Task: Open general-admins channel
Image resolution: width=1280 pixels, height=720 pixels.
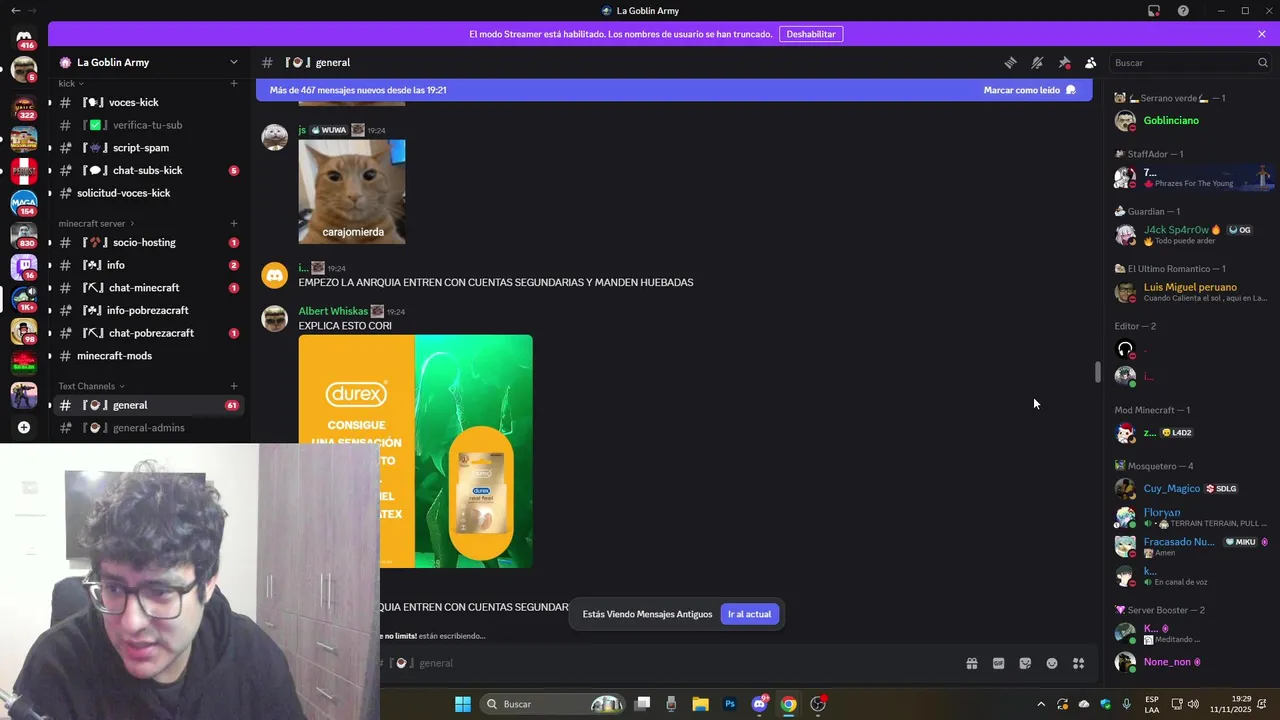Action: coord(146,428)
